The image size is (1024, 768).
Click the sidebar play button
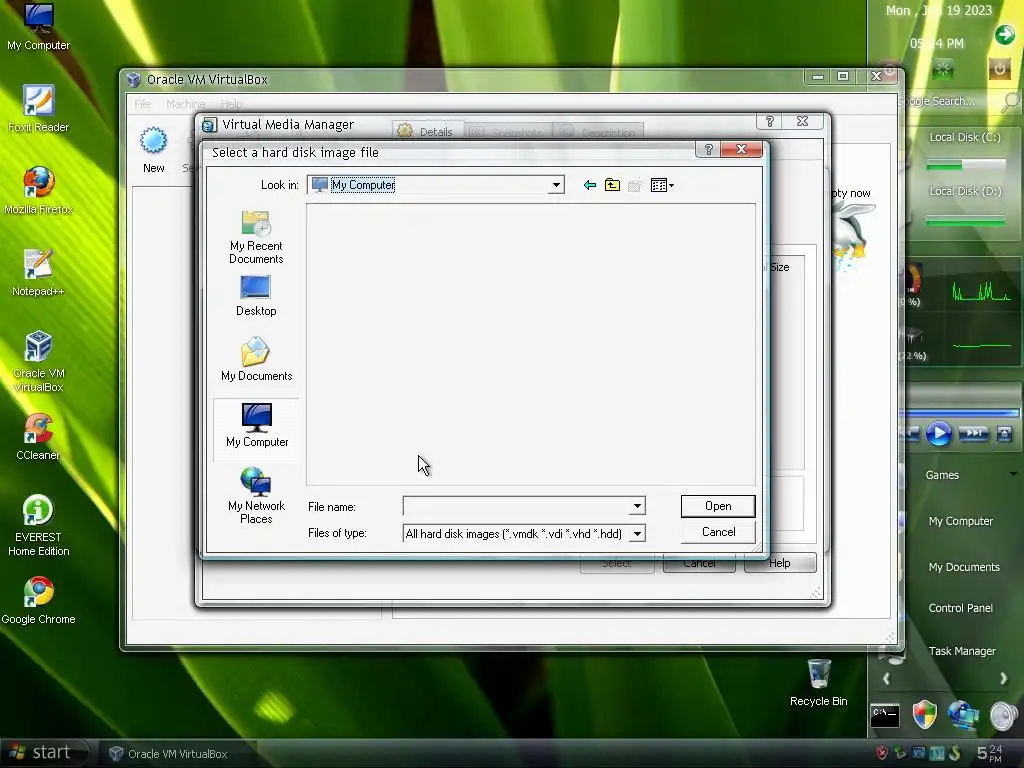pyautogui.click(x=938, y=434)
